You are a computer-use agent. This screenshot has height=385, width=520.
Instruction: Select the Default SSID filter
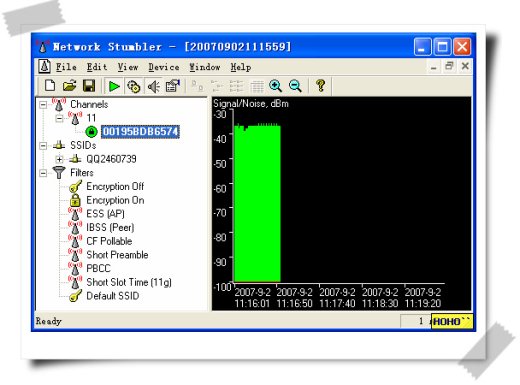coord(112,296)
